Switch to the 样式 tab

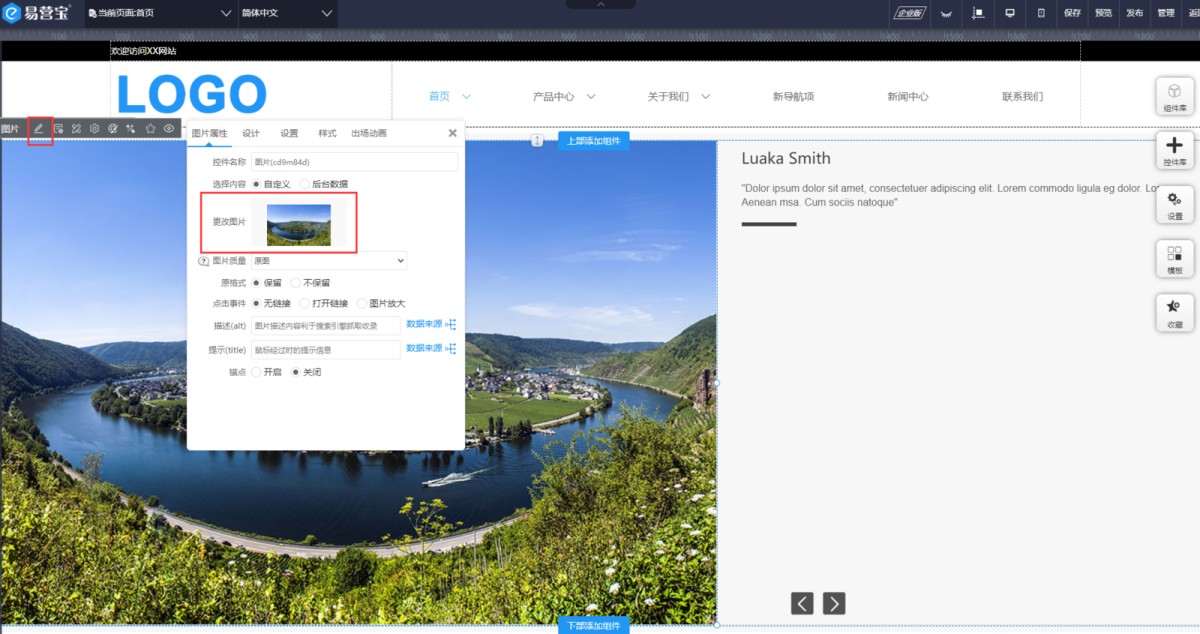[x=327, y=133]
